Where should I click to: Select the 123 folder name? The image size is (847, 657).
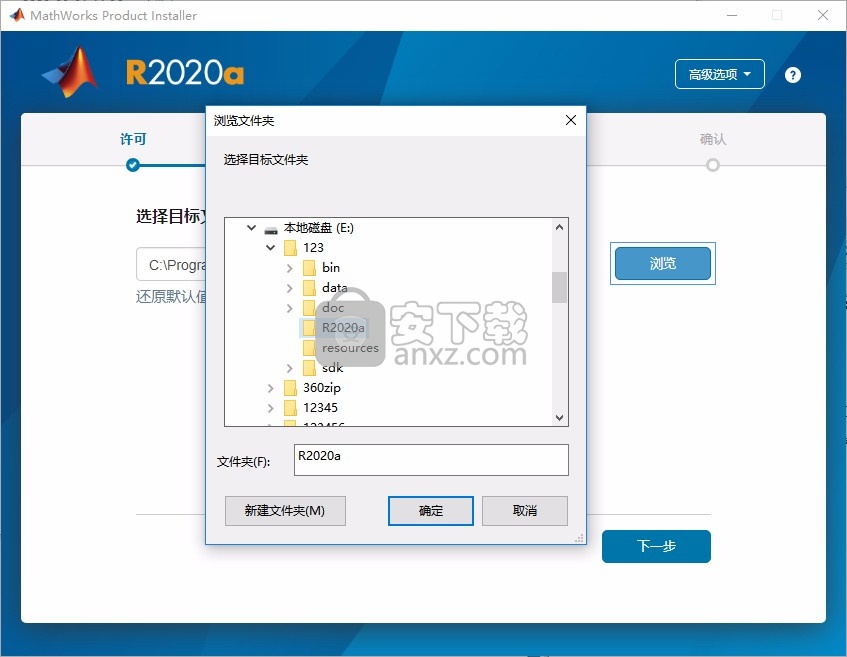313,248
